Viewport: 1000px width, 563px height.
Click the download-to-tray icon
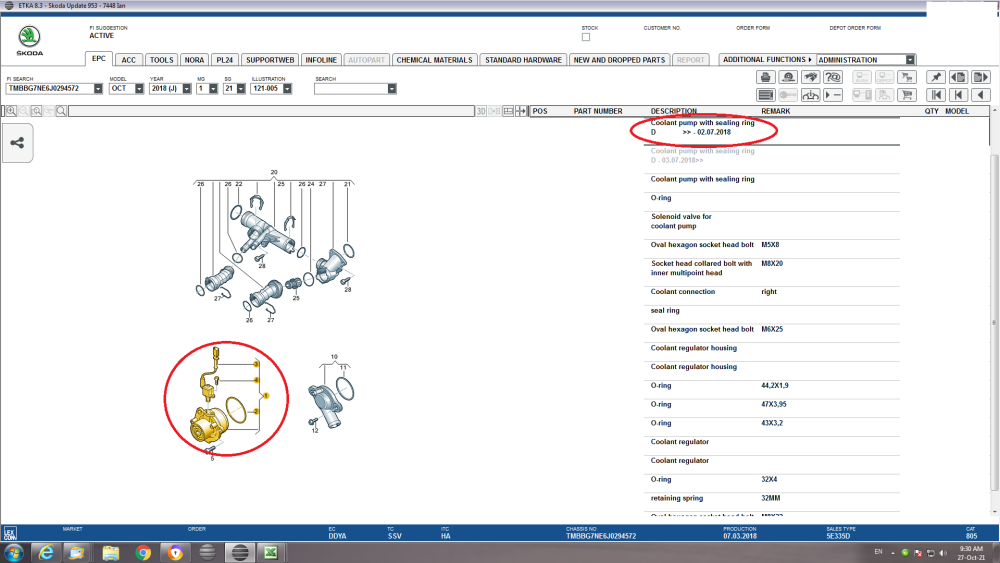click(x=811, y=95)
